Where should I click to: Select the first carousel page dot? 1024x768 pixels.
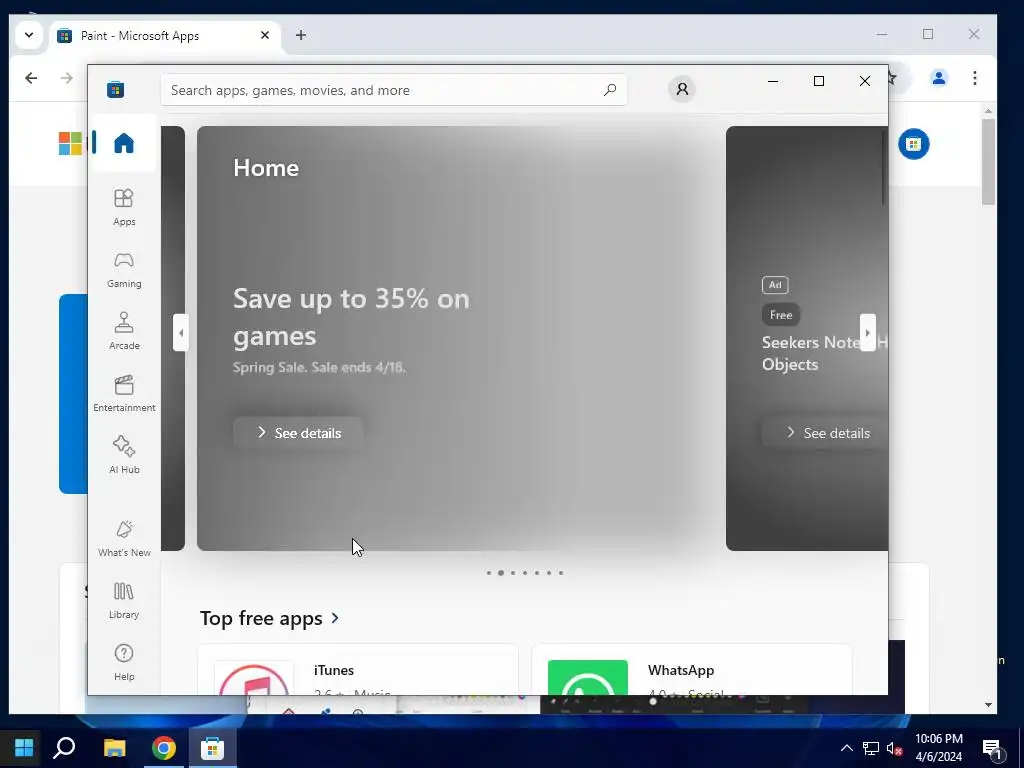pyautogui.click(x=488, y=573)
